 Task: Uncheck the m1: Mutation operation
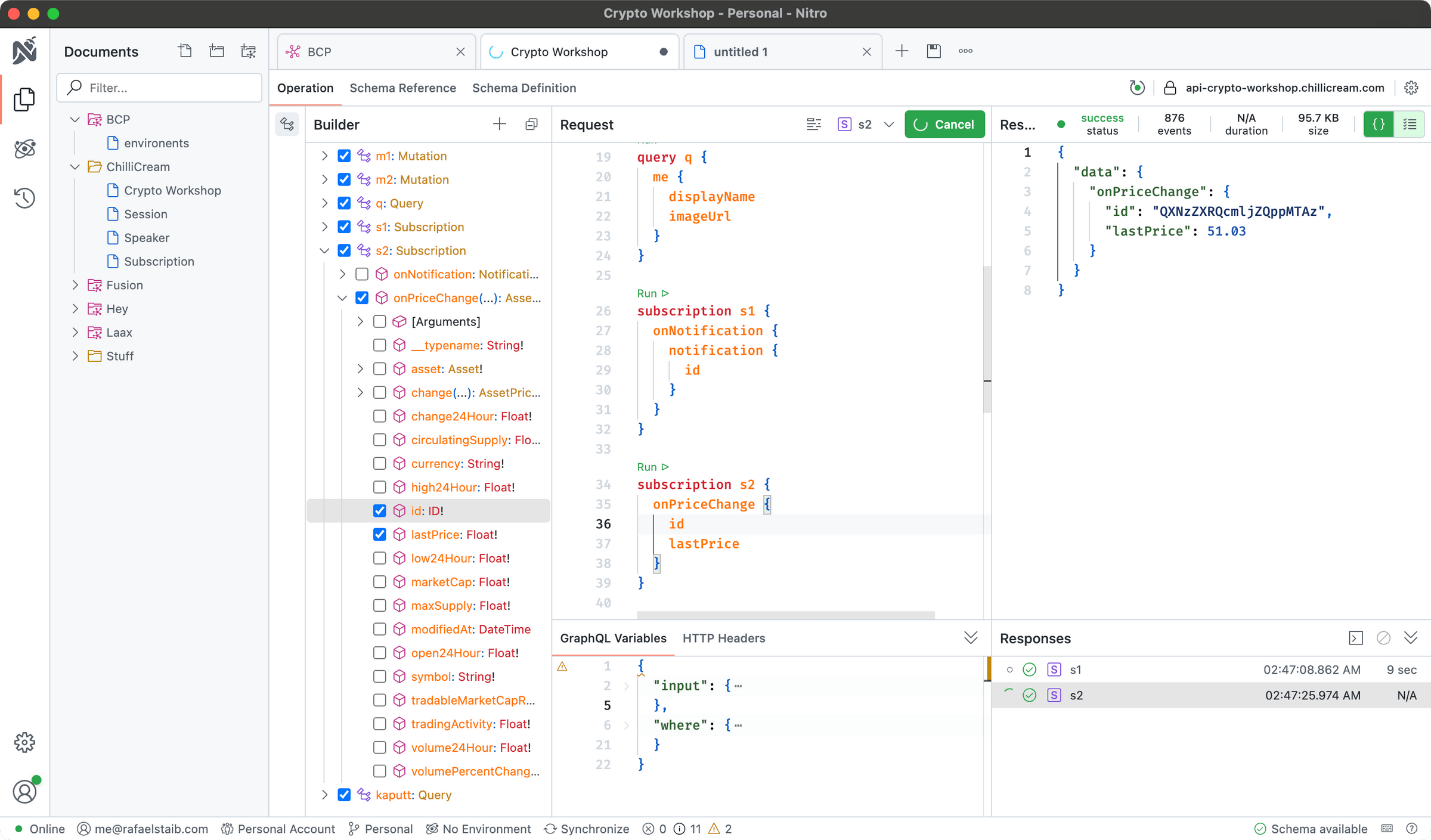coord(344,156)
